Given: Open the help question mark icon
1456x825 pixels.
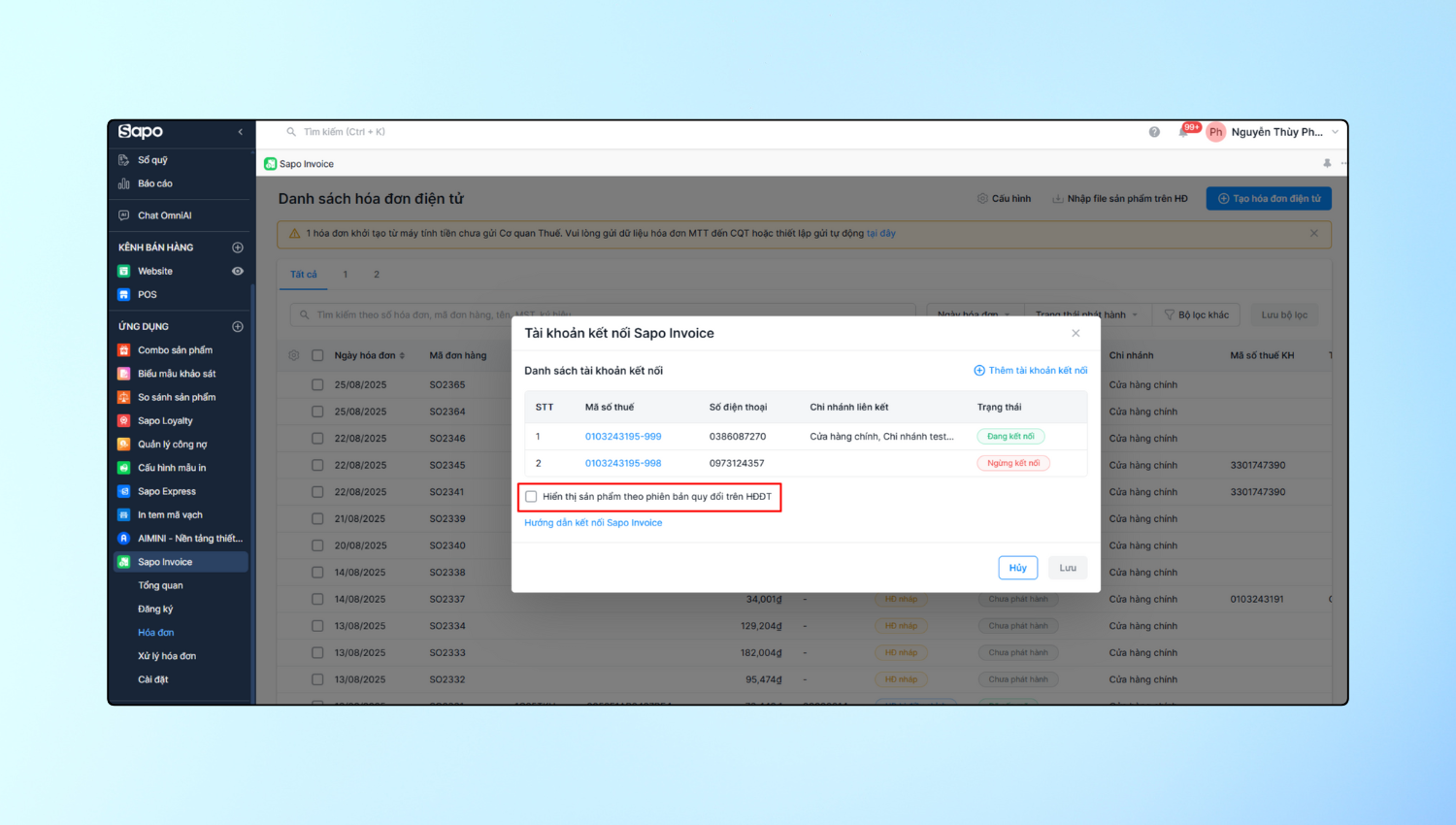Looking at the screenshot, I should point(1154,132).
